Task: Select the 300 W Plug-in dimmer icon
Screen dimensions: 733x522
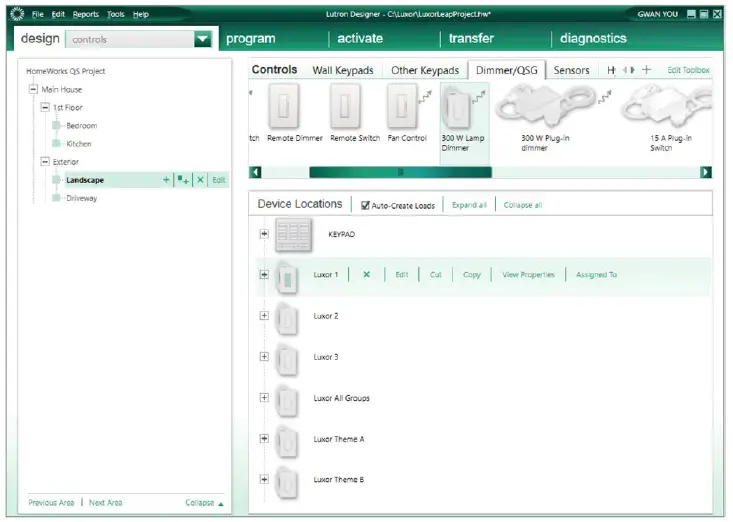Action: 545,104
